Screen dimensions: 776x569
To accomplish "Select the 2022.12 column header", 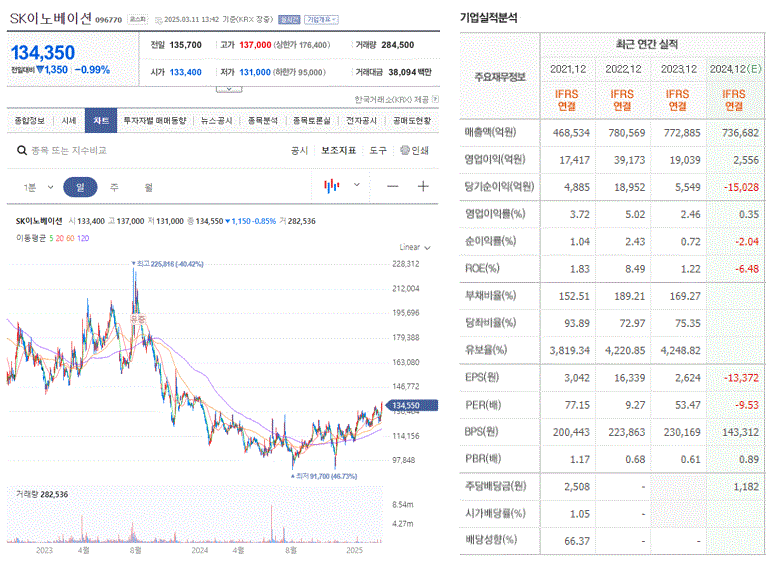I will 623,69.
